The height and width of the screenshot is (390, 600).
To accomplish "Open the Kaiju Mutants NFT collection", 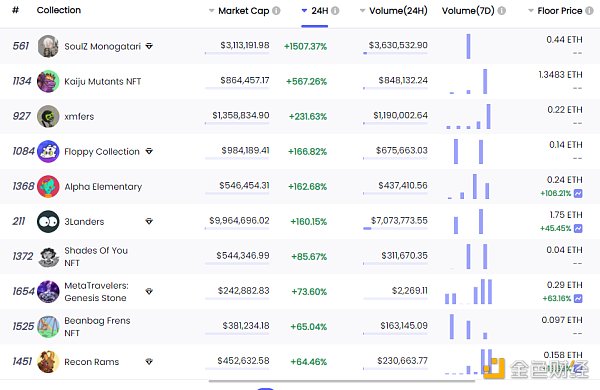I will [103, 82].
